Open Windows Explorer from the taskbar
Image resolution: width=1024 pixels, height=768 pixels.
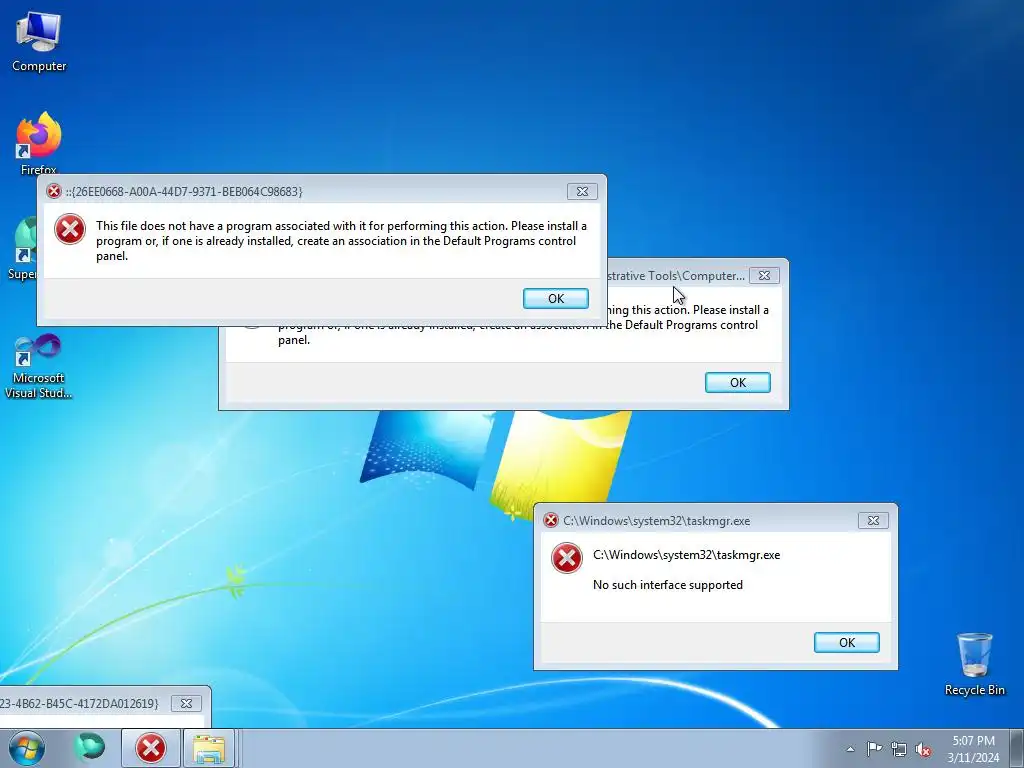209,748
